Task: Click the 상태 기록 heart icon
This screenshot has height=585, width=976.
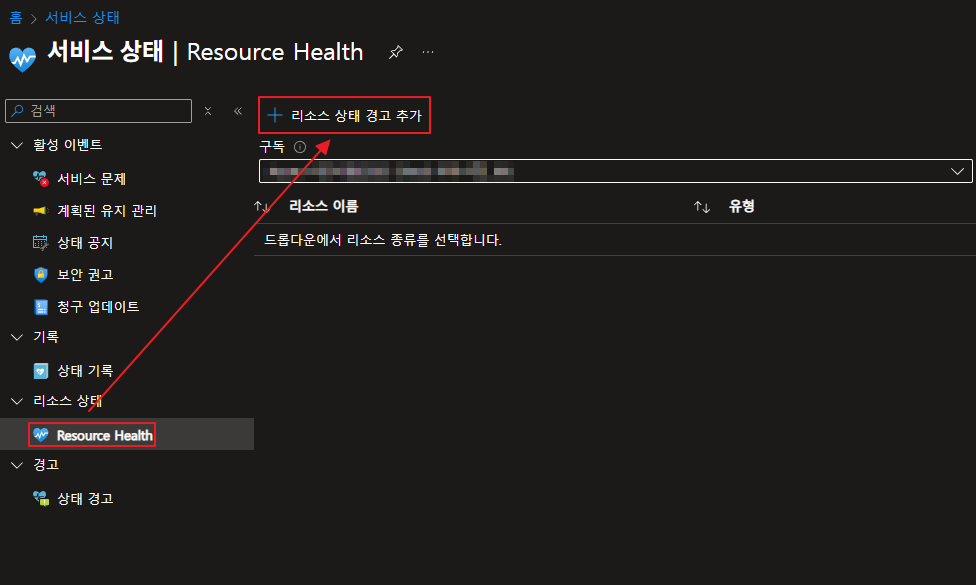Action: 40,371
